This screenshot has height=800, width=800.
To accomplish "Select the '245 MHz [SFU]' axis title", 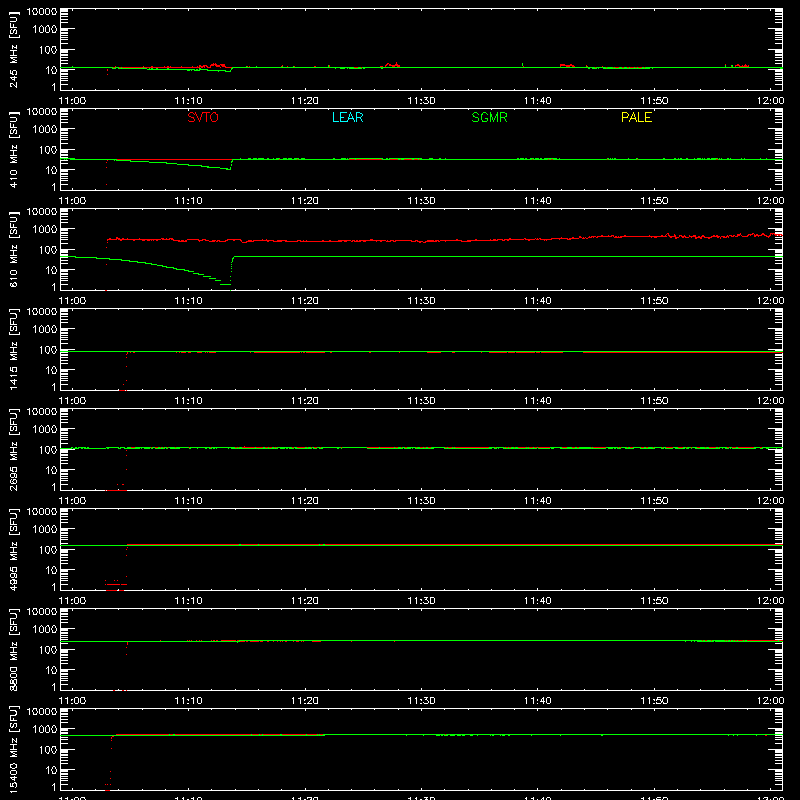I will point(13,49).
